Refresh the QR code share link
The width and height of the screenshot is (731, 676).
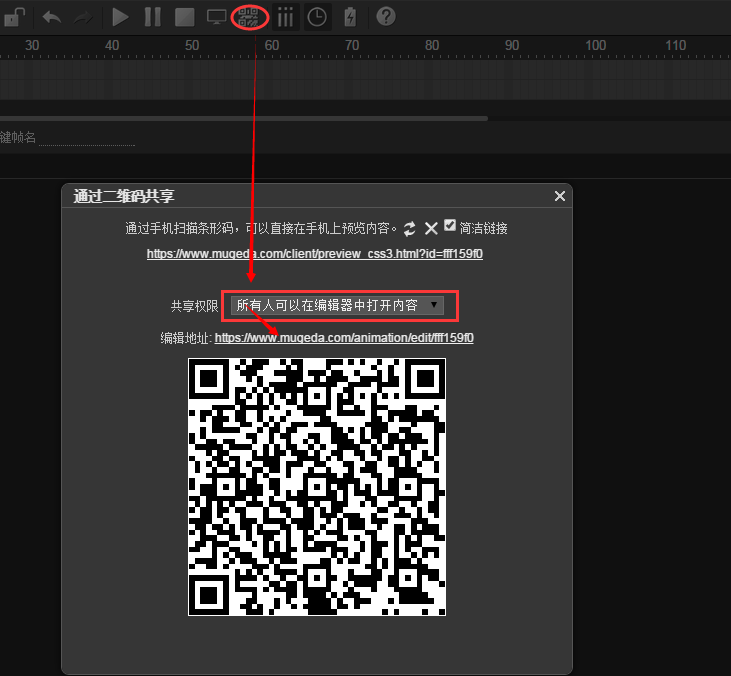click(409, 228)
